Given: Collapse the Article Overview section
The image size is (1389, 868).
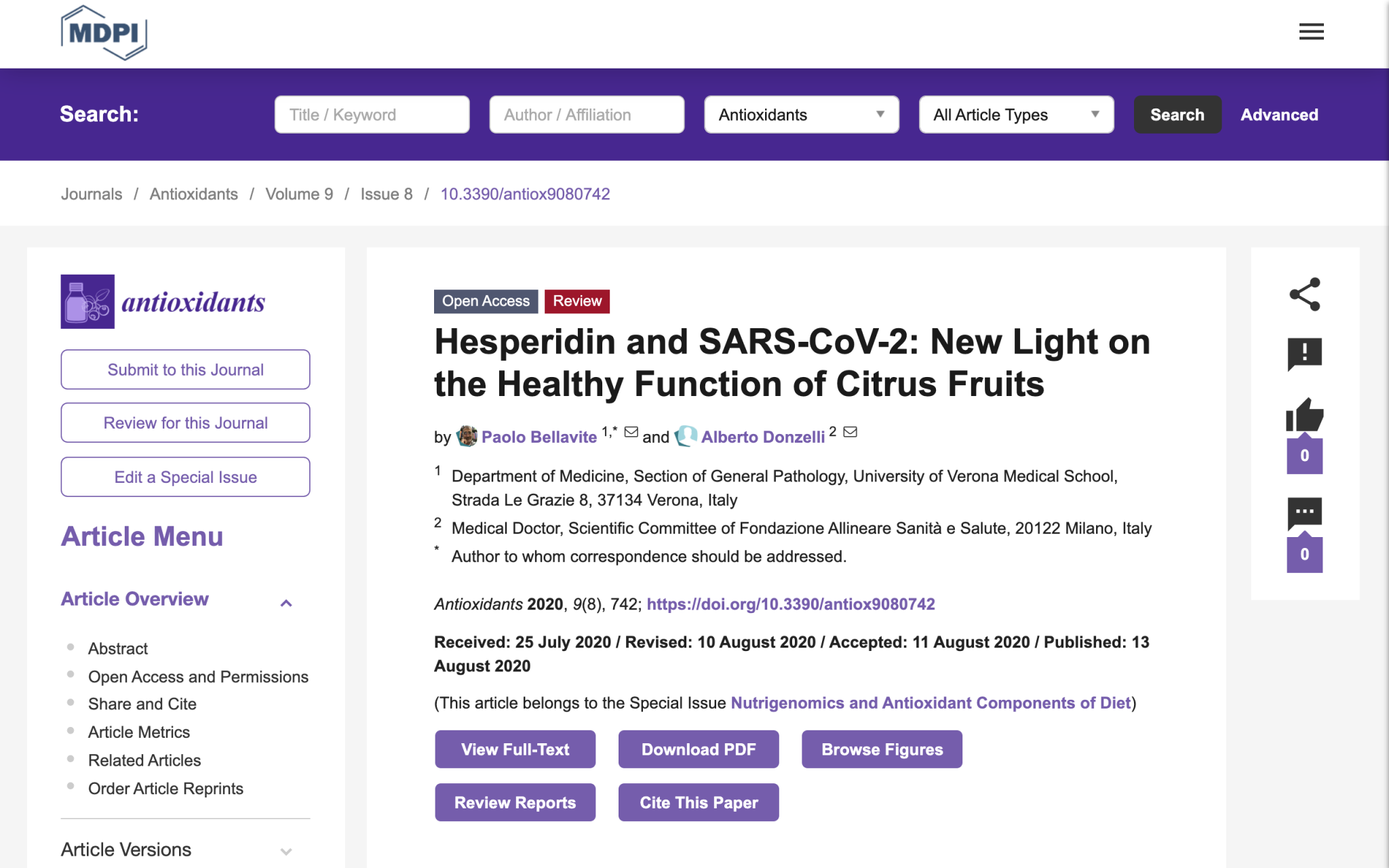Looking at the screenshot, I should tap(286, 603).
